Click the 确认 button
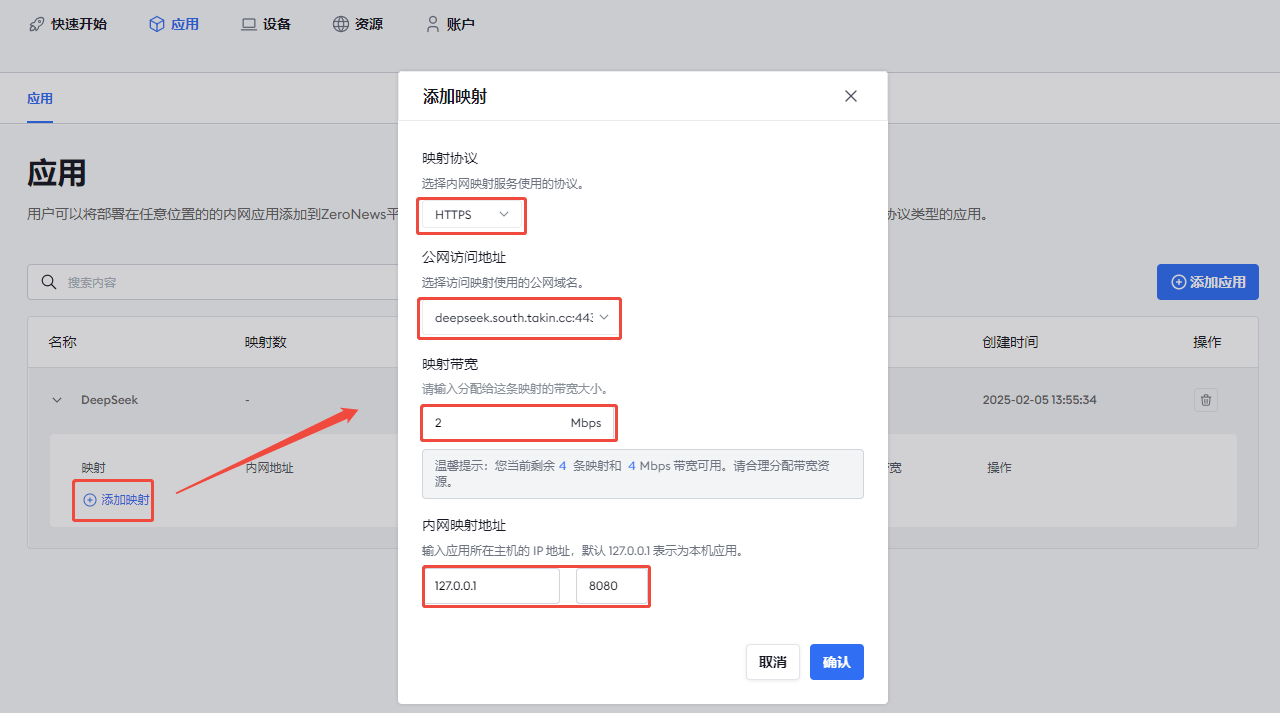The image size is (1280, 713). point(837,662)
